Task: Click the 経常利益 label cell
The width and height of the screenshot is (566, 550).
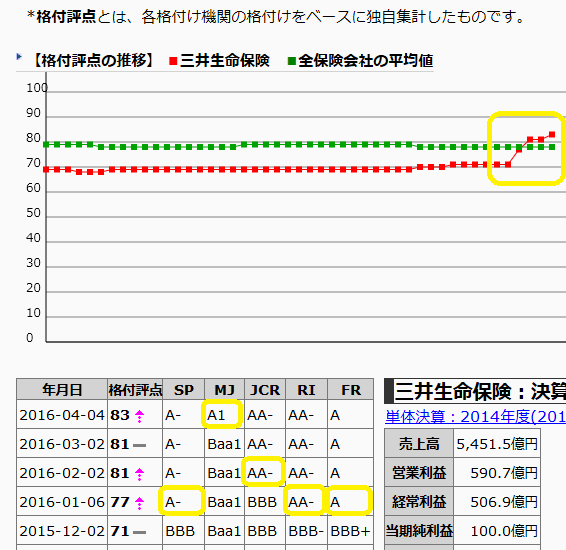Action: 419,501
